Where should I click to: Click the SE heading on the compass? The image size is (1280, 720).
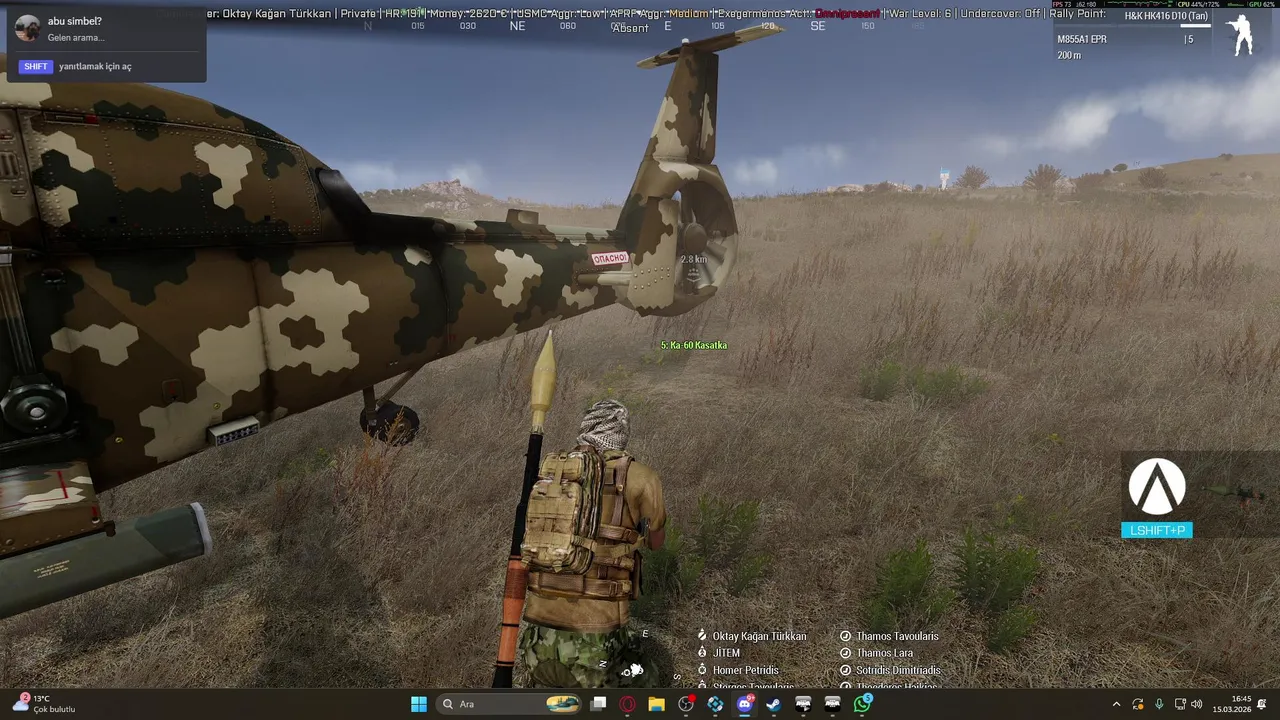(x=818, y=26)
